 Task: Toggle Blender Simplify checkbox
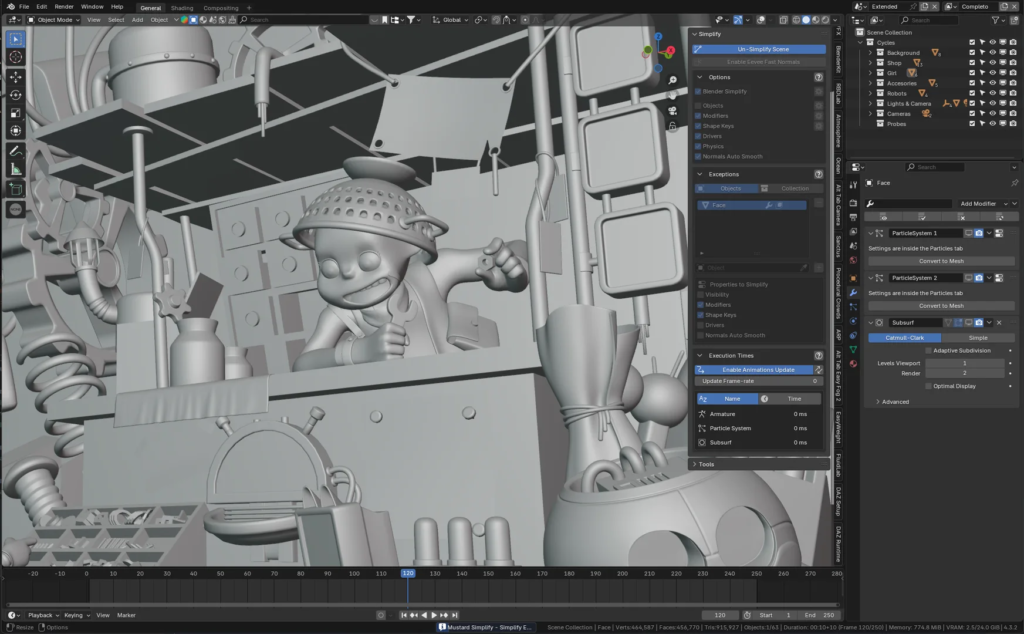pos(698,91)
